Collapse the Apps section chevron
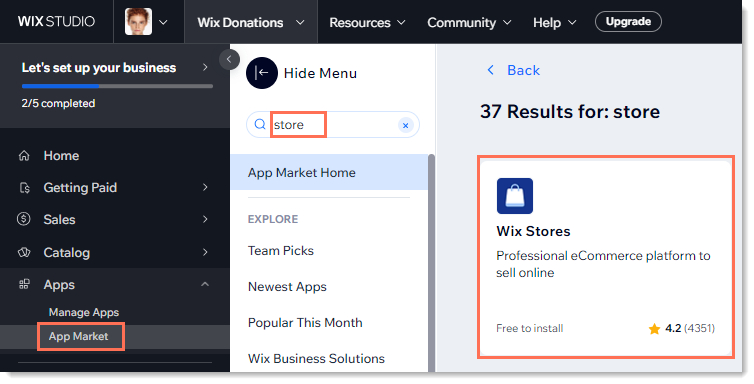The image size is (754, 384). tap(205, 284)
